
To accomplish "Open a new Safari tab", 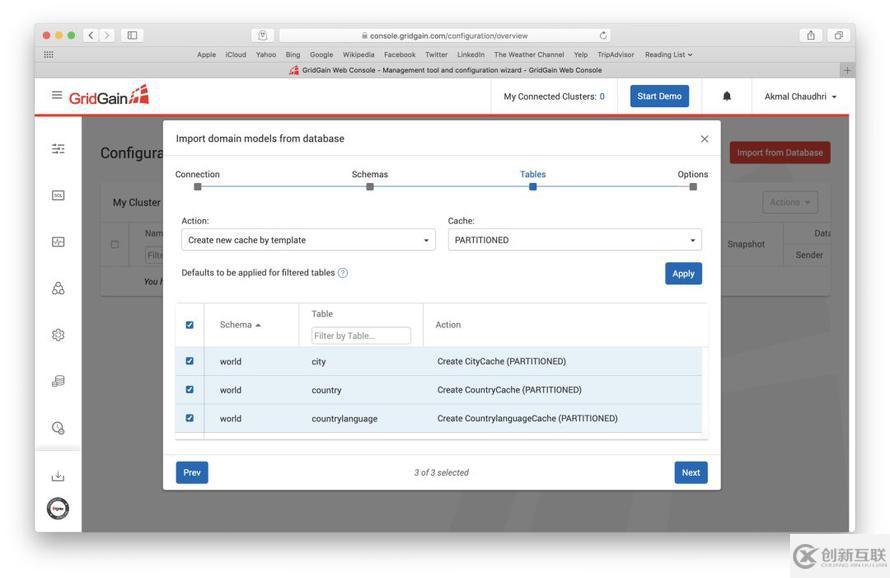I will pos(847,70).
